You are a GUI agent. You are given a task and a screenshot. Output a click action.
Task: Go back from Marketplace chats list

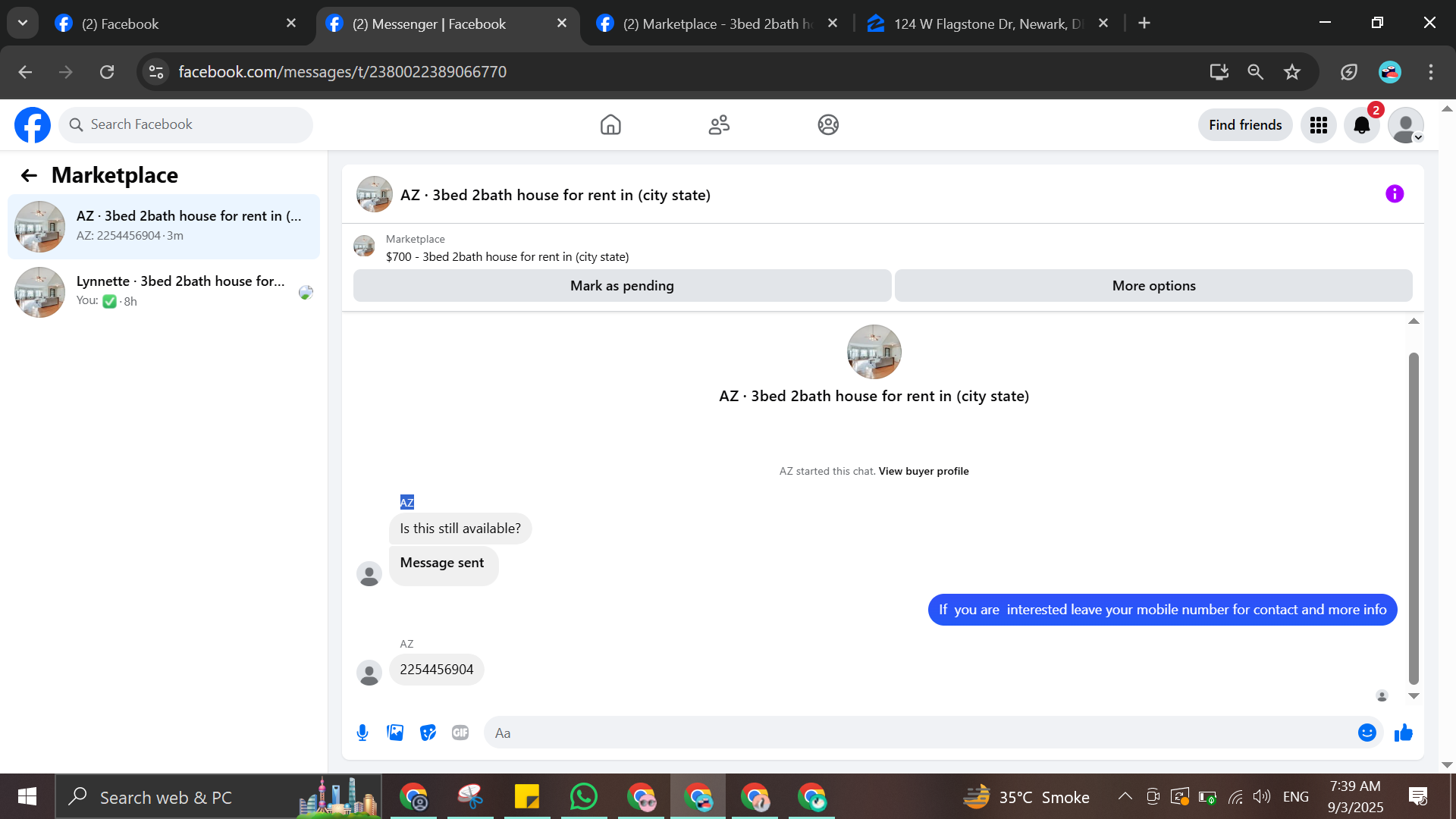[x=29, y=176]
